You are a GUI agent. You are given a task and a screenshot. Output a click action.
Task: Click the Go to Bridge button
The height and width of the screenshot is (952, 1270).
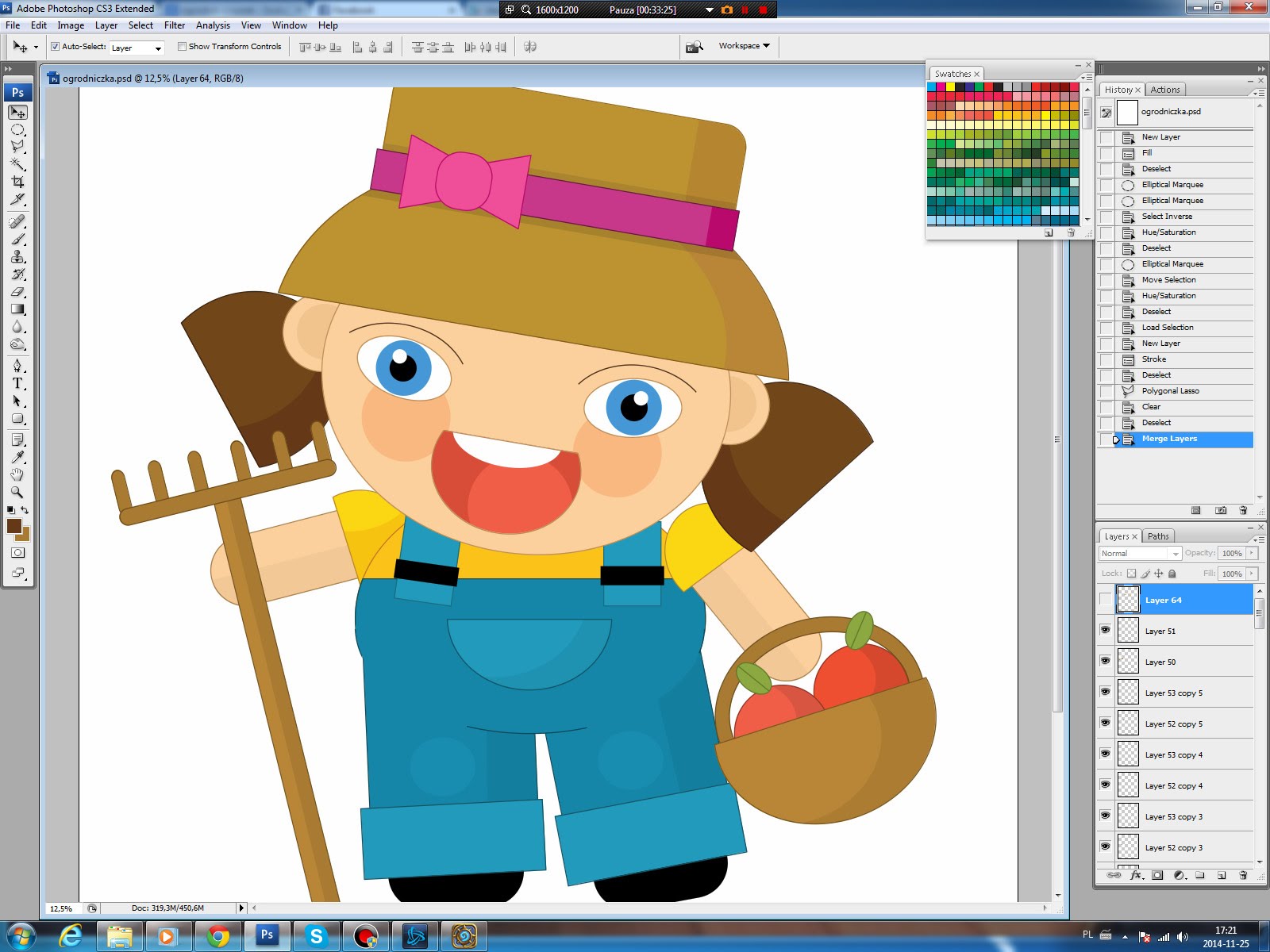(x=694, y=47)
